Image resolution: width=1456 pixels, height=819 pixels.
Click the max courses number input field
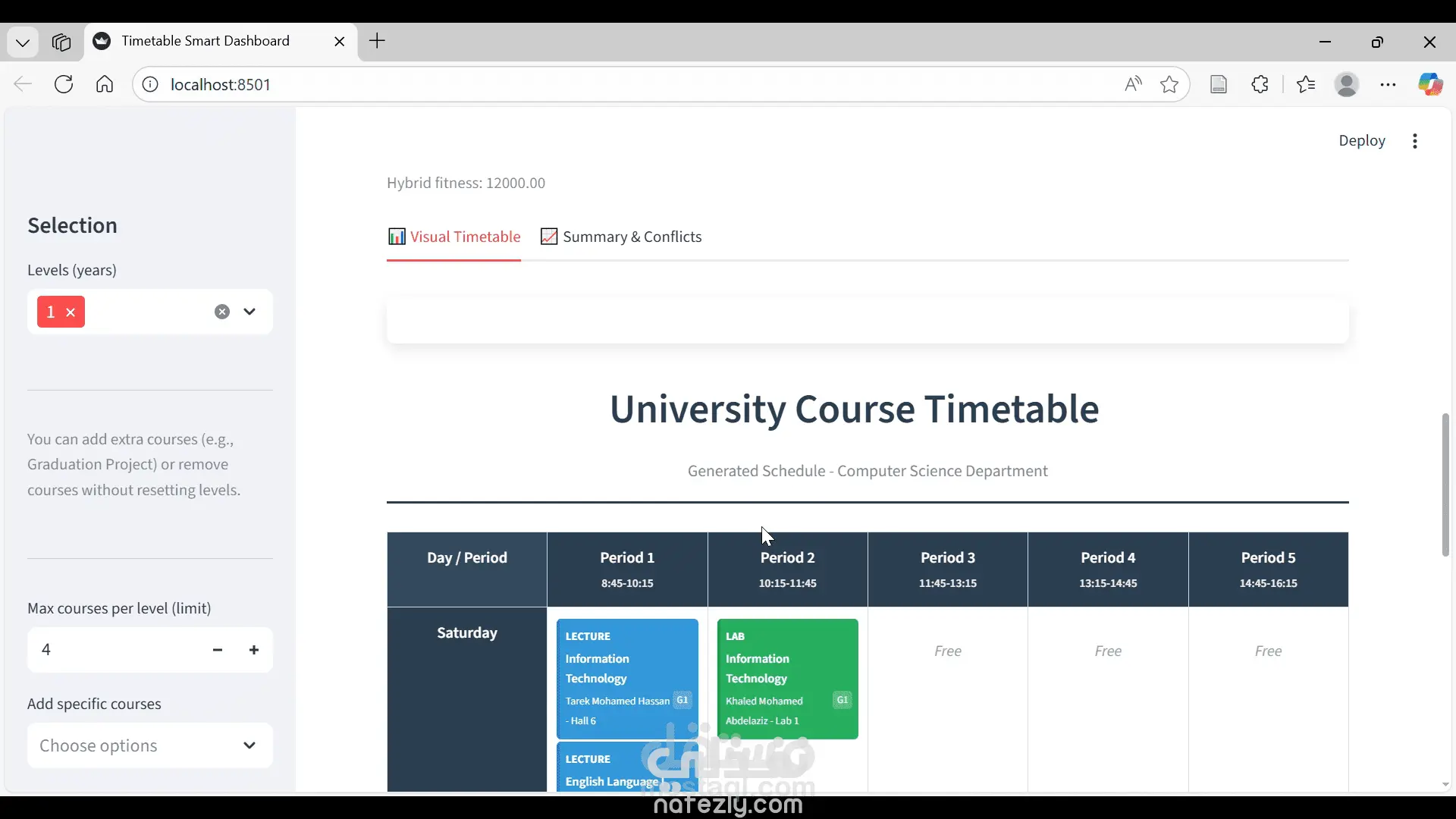coord(114,650)
